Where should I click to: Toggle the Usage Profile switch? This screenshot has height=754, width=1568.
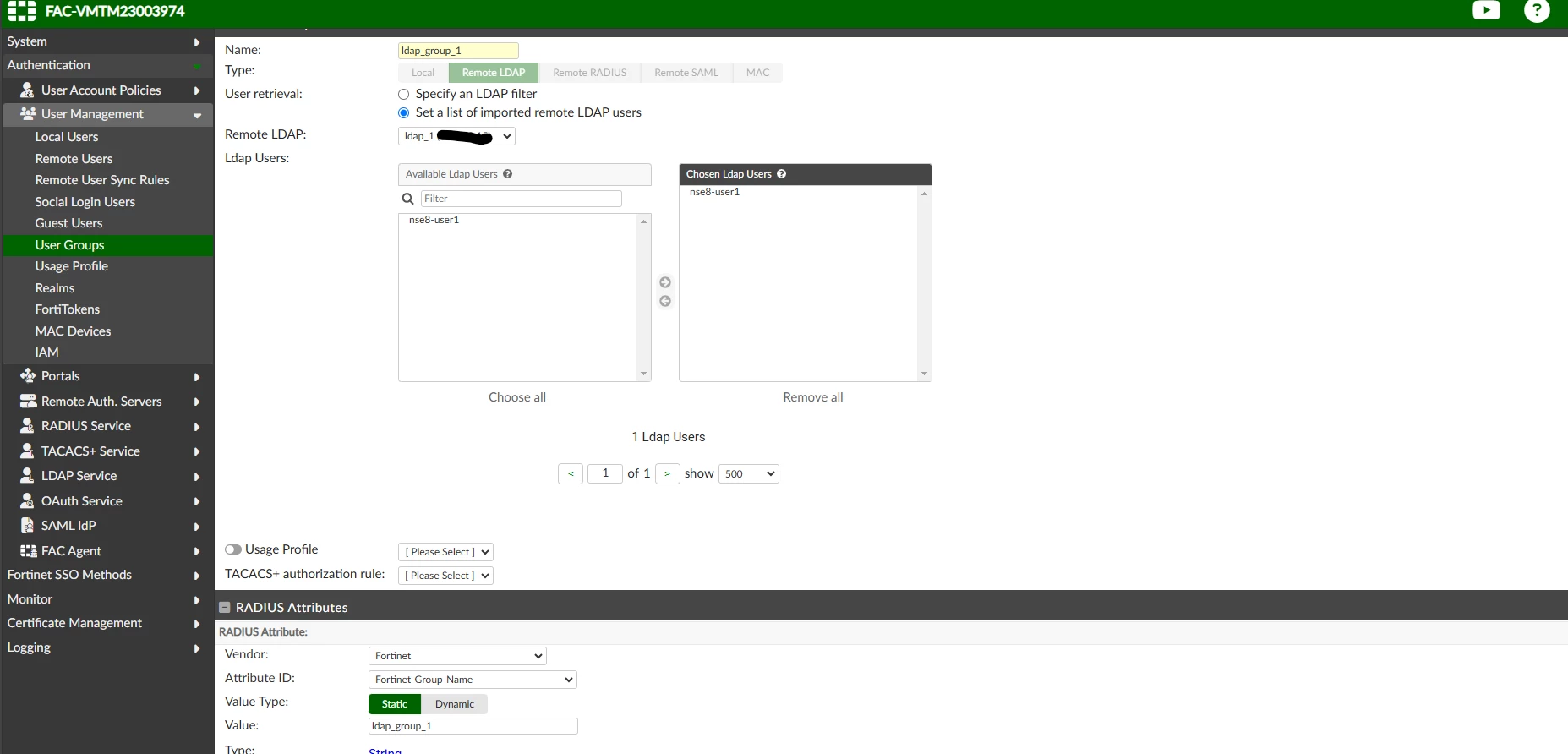tap(233, 549)
